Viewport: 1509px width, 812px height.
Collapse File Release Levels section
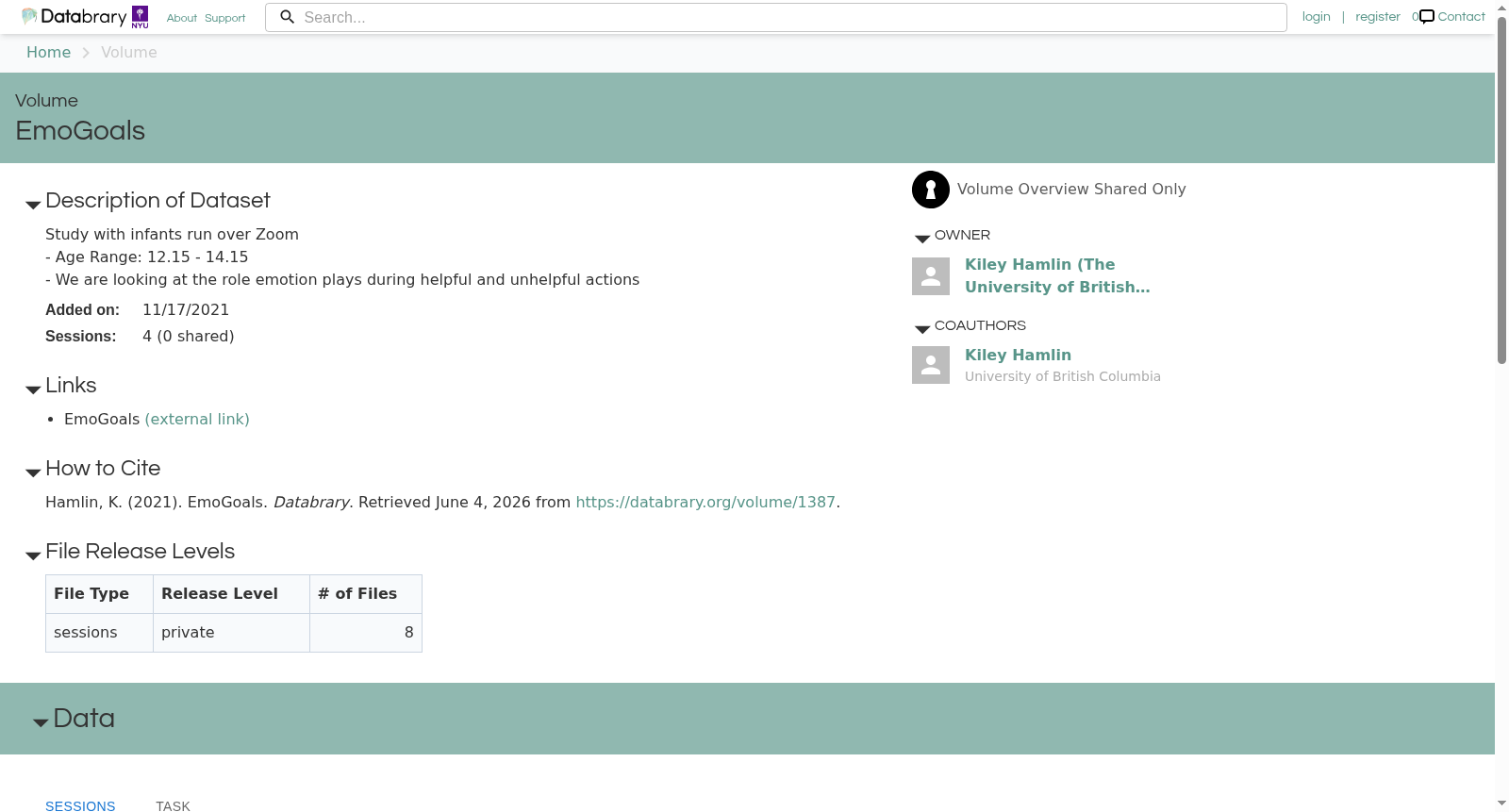[x=33, y=555]
